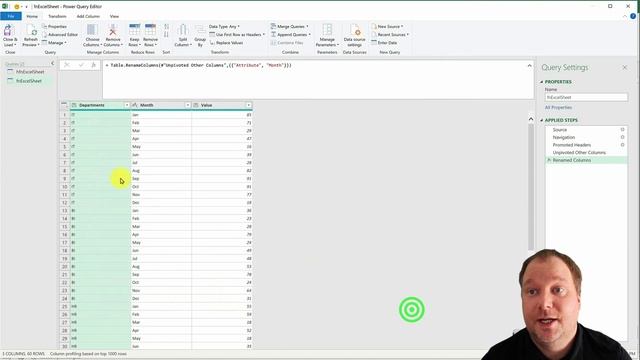Switch to the Transform ribbon tab
Viewport: 640px width, 360px height.
tap(57, 16)
